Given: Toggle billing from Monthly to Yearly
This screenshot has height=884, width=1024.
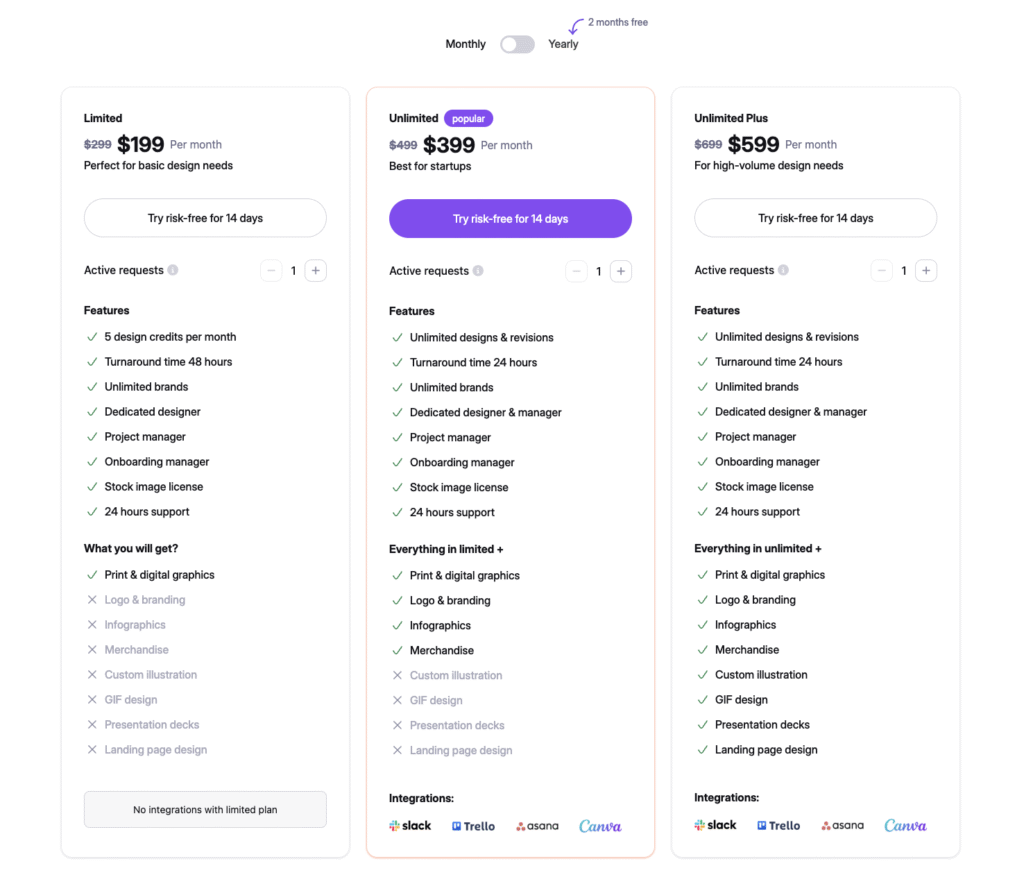Looking at the screenshot, I should (517, 44).
